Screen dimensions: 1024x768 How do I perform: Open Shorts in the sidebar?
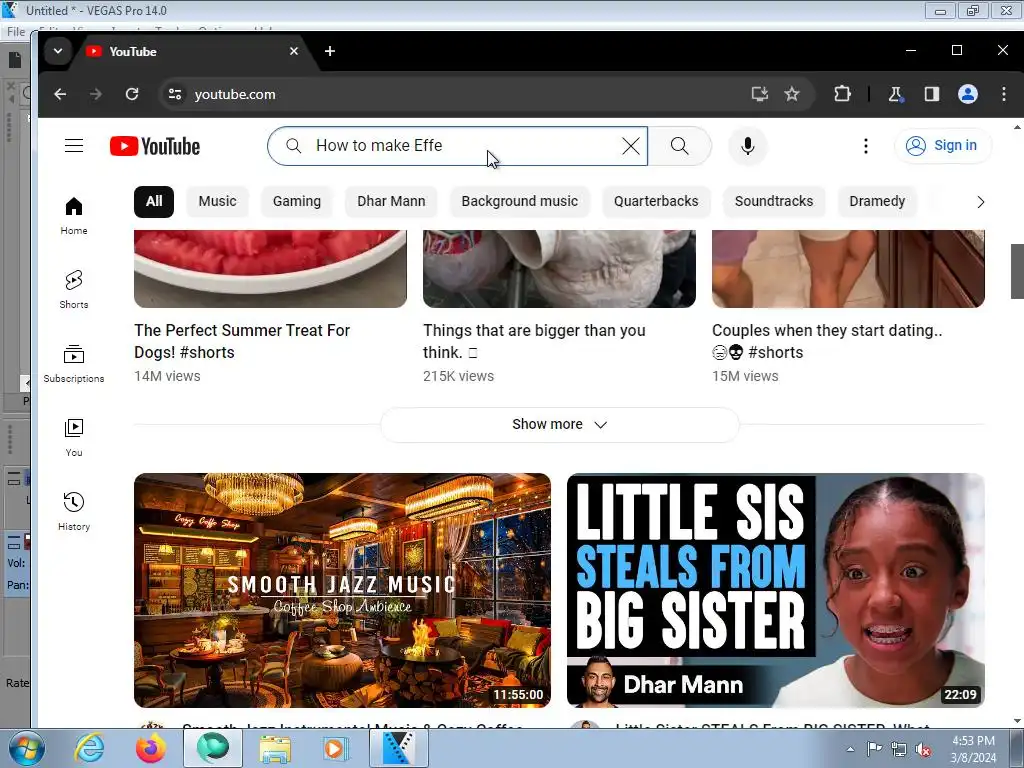click(x=74, y=289)
